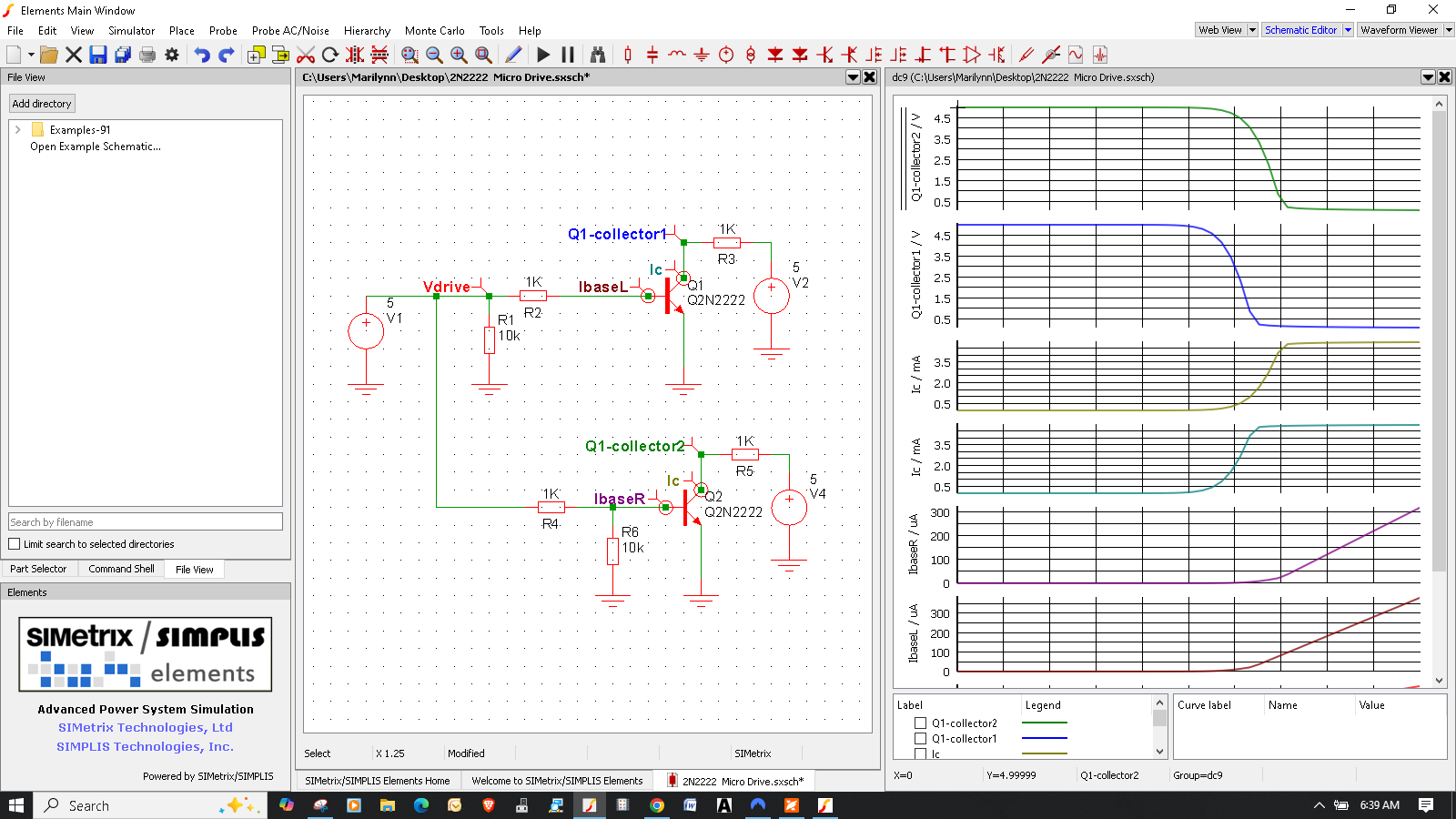Viewport: 1456px width, 819px height.
Task: Place an op-amp triangle from the toolbar
Action: 972,55
